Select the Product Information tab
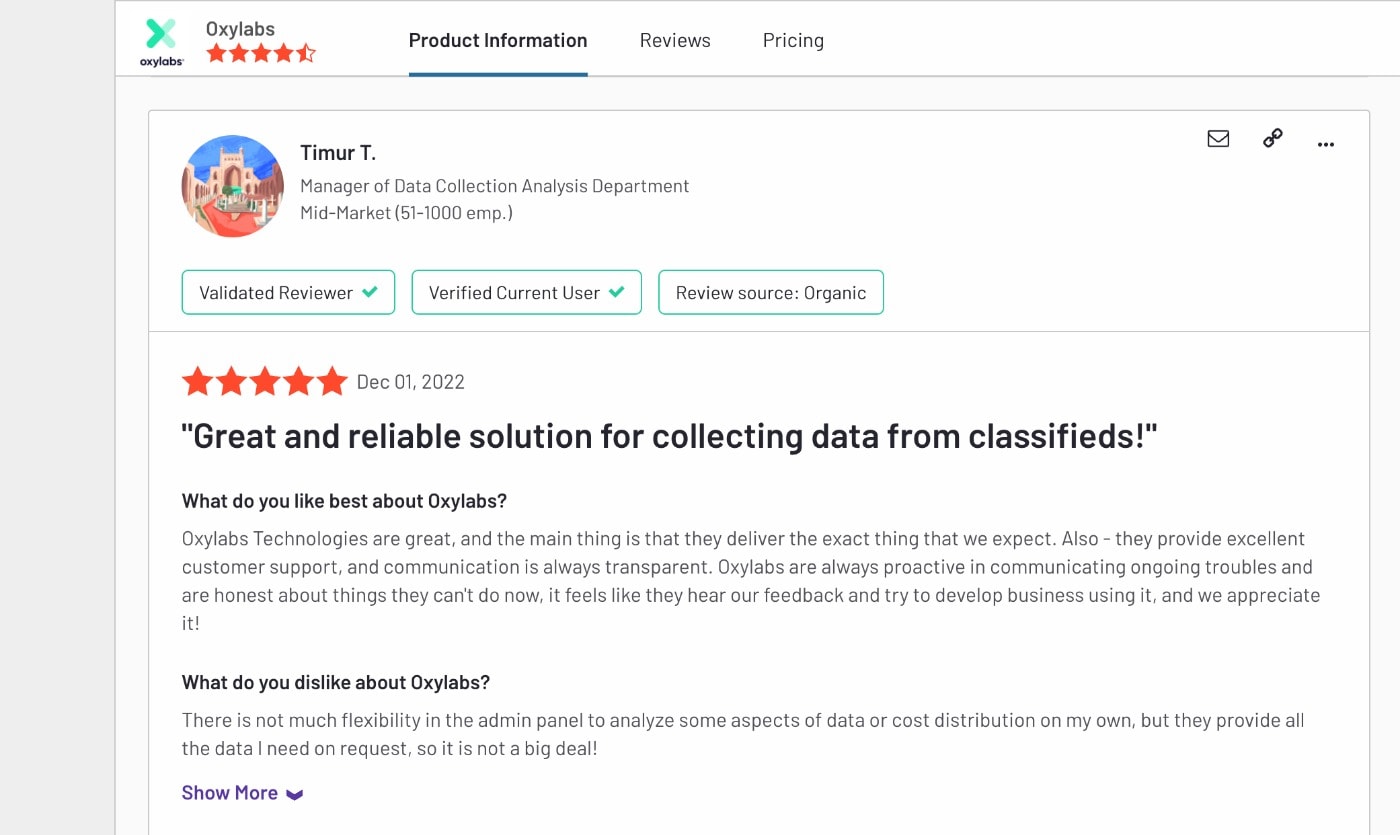 498,40
